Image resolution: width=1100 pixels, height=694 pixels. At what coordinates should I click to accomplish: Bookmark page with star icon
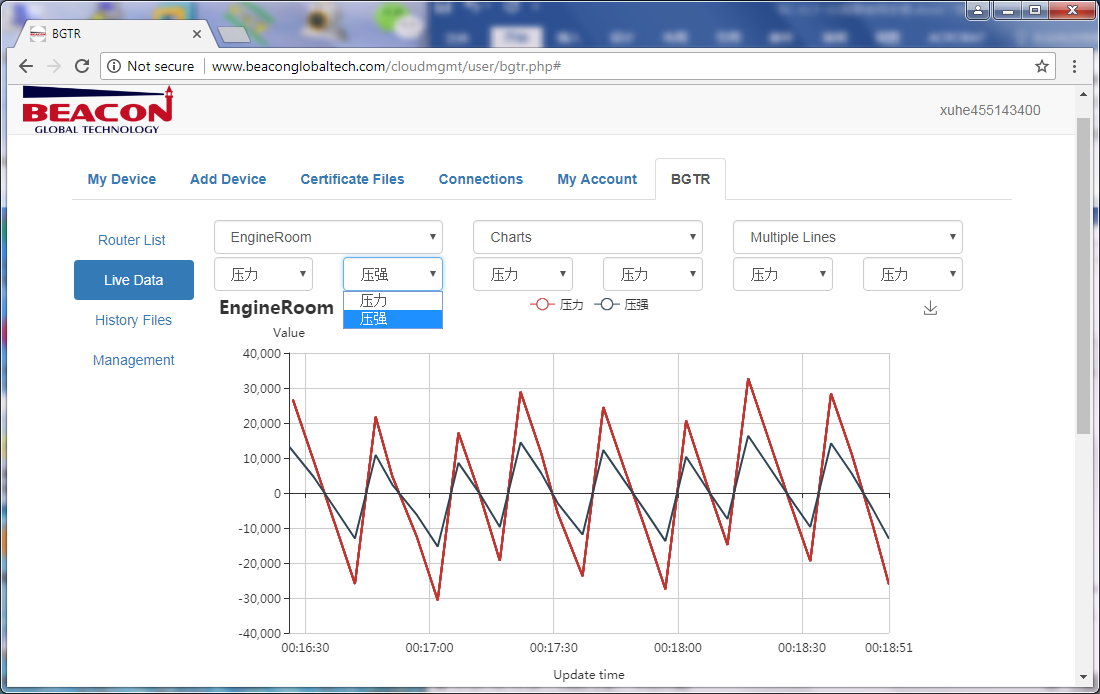(x=1042, y=66)
